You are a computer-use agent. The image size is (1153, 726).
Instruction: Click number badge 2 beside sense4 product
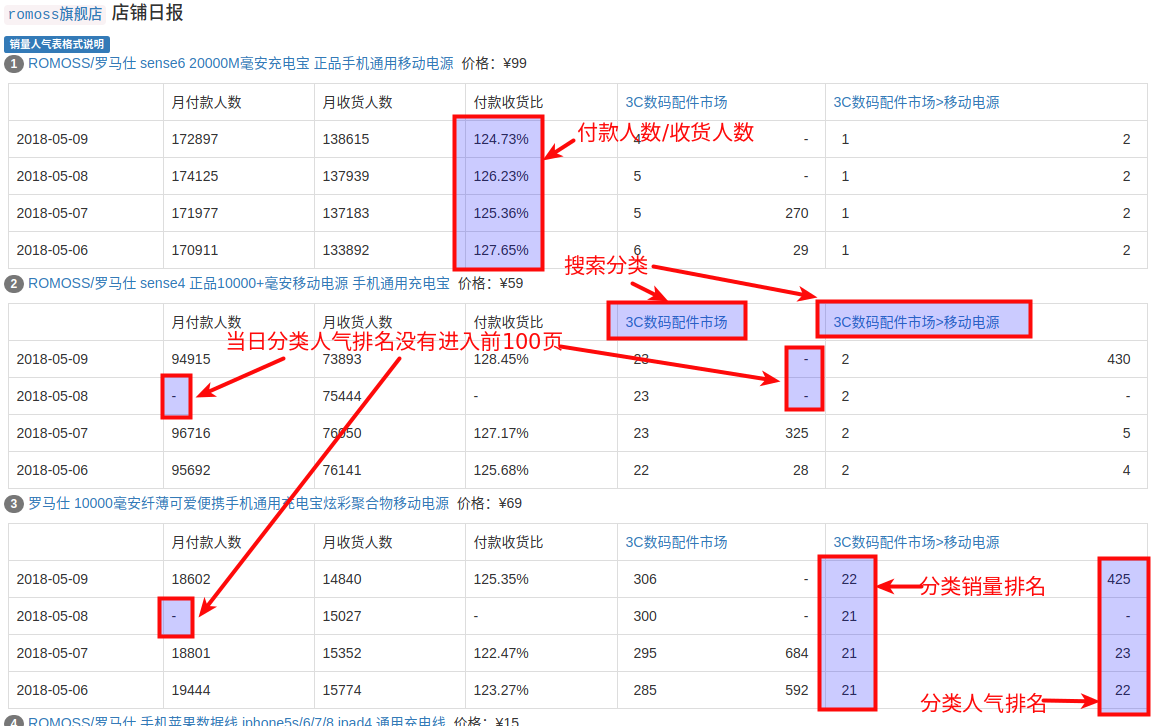pyautogui.click(x=14, y=284)
